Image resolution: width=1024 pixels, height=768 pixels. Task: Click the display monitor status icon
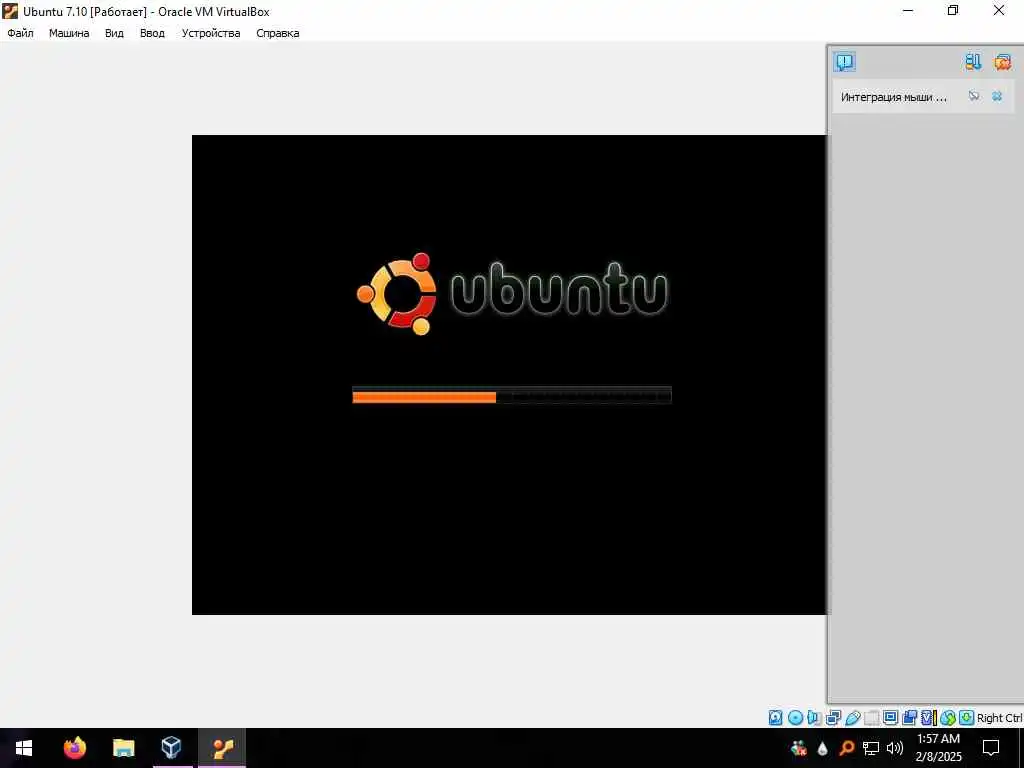890,718
